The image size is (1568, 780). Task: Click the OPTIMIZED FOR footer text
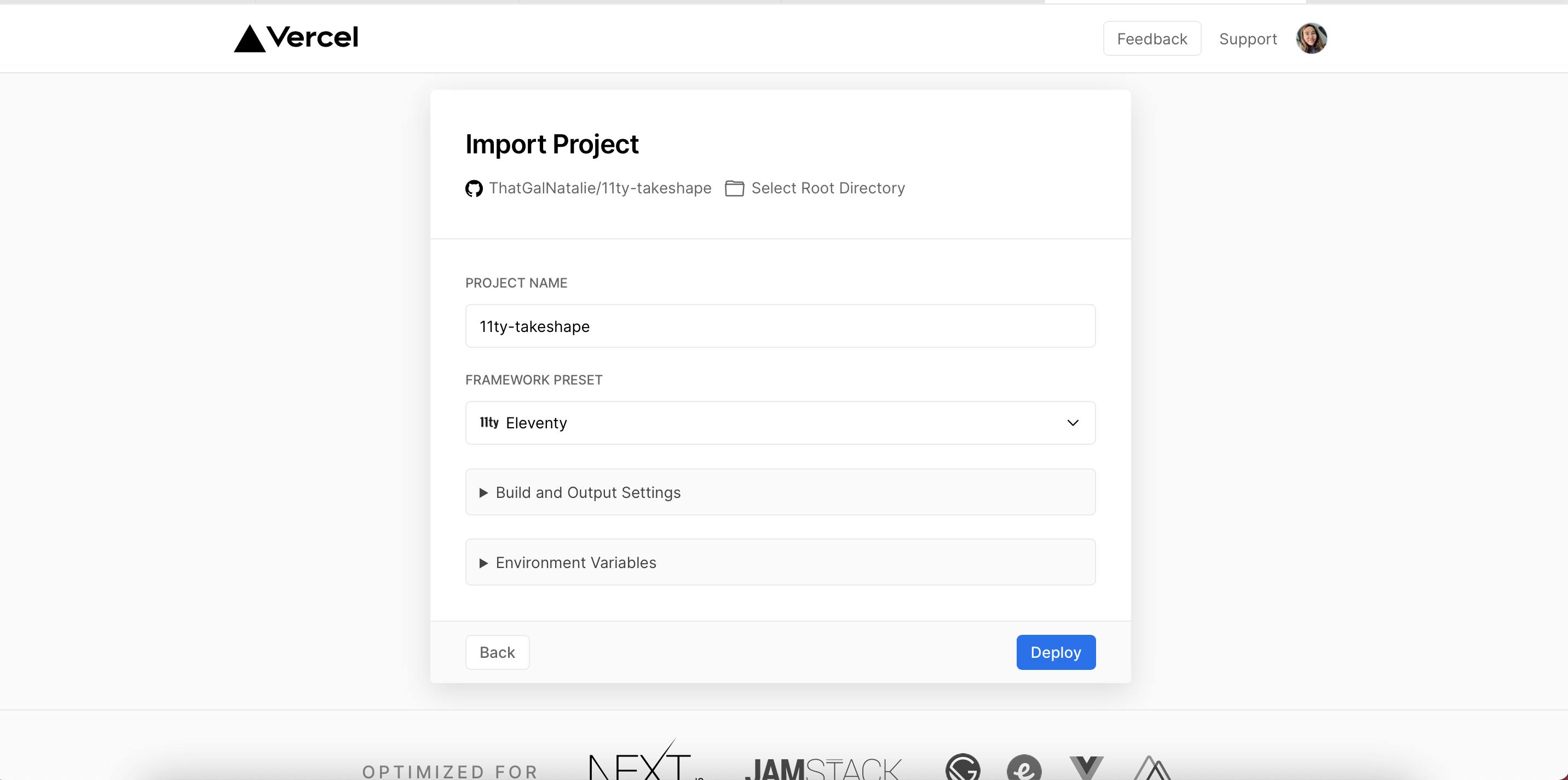tap(450, 771)
